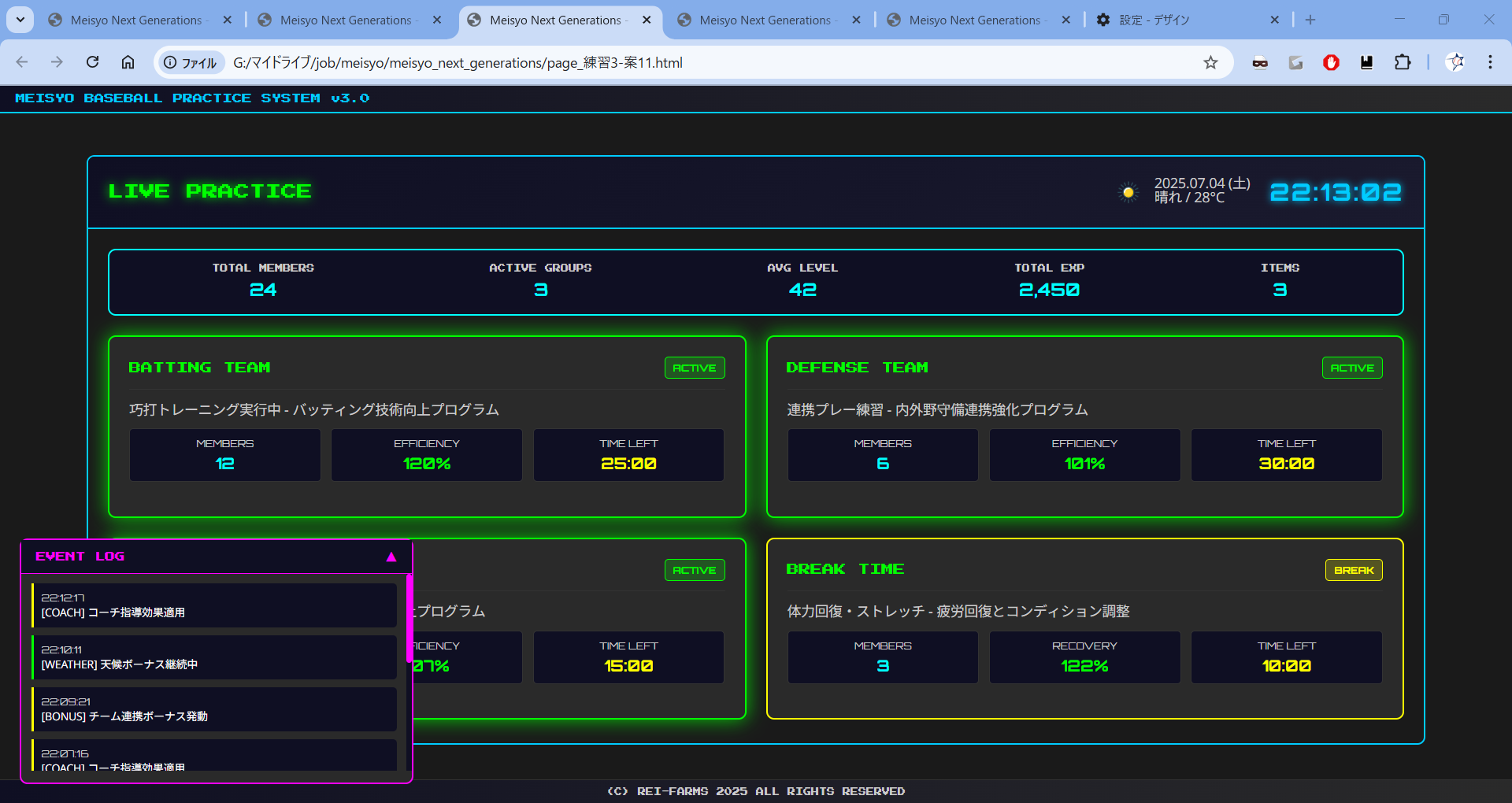This screenshot has height=803, width=1512.
Task: Click the red Opera-style extension icon
Action: point(1331,62)
